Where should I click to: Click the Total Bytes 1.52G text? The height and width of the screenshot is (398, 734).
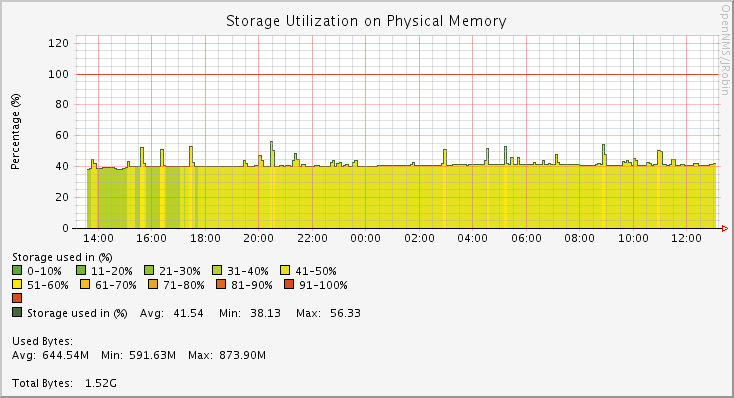tap(64, 383)
